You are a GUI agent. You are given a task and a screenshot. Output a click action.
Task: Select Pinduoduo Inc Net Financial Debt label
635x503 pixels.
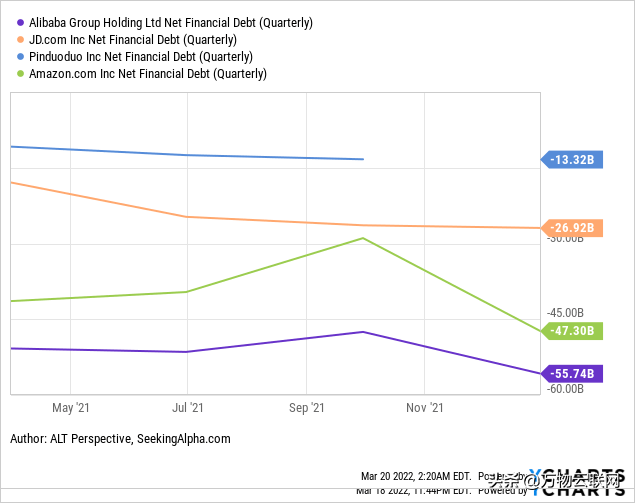tap(141, 57)
